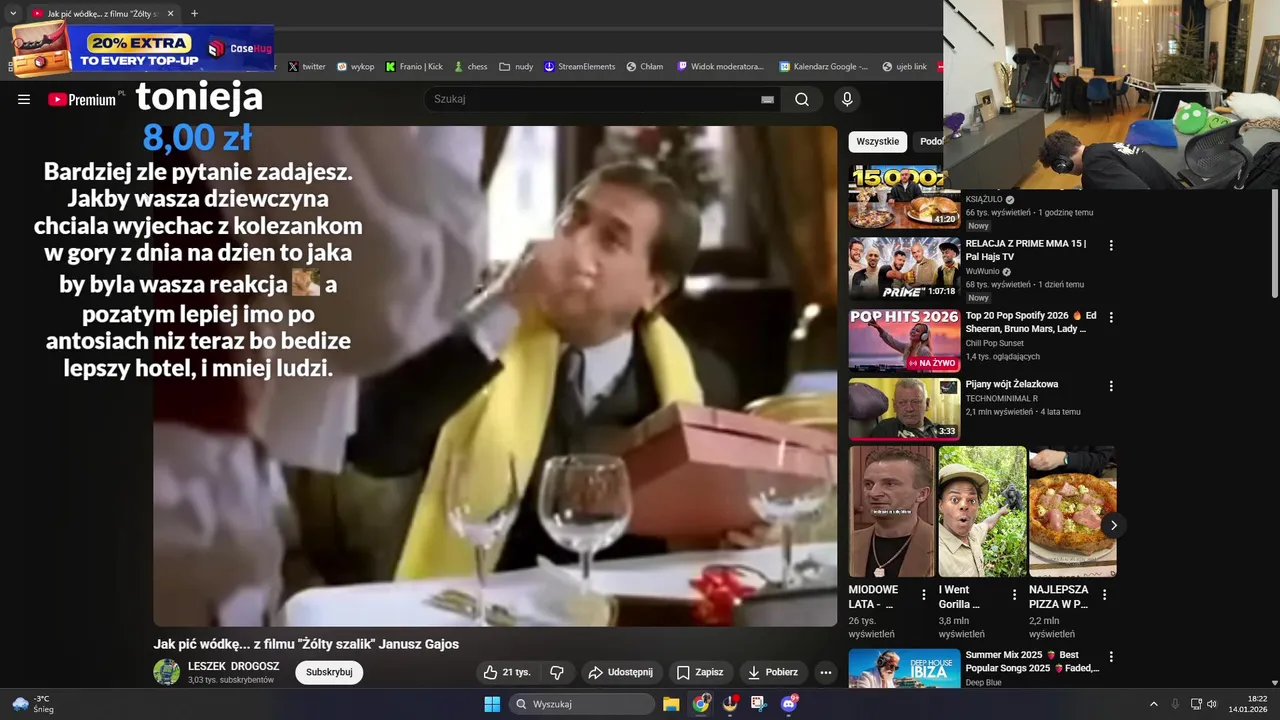1280x720 pixels.
Task: Open the LESZEK DROGOSZ channel avatar
Action: (x=166, y=672)
